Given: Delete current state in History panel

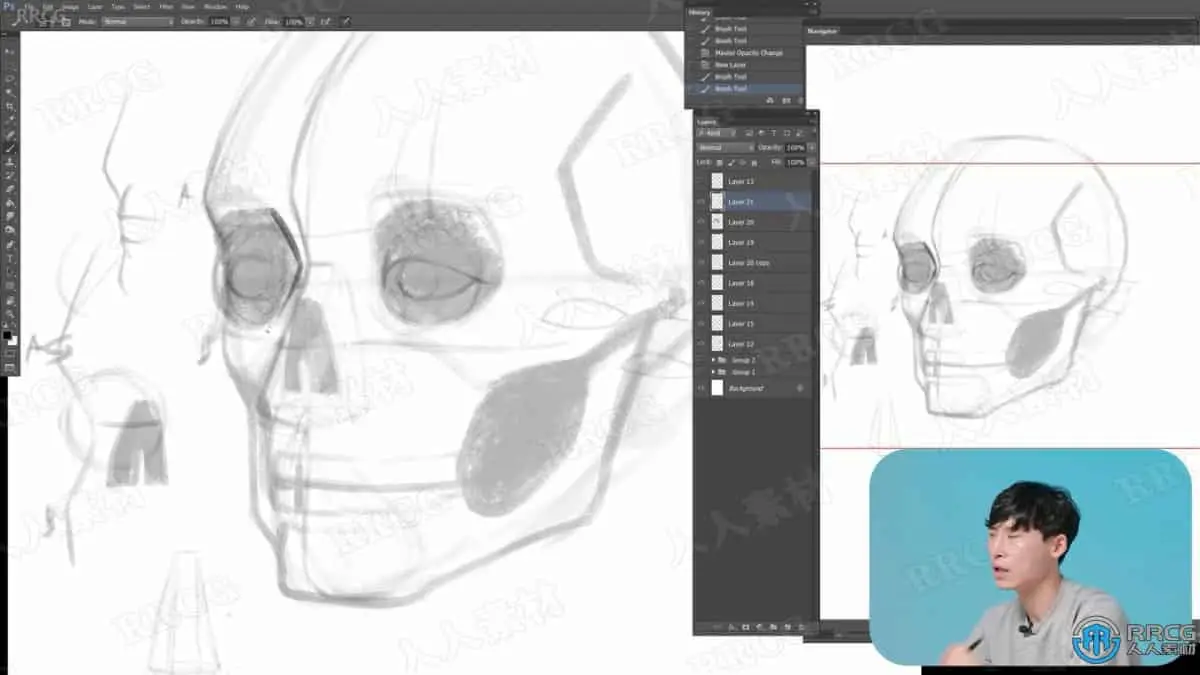Looking at the screenshot, I should click(x=798, y=100).
